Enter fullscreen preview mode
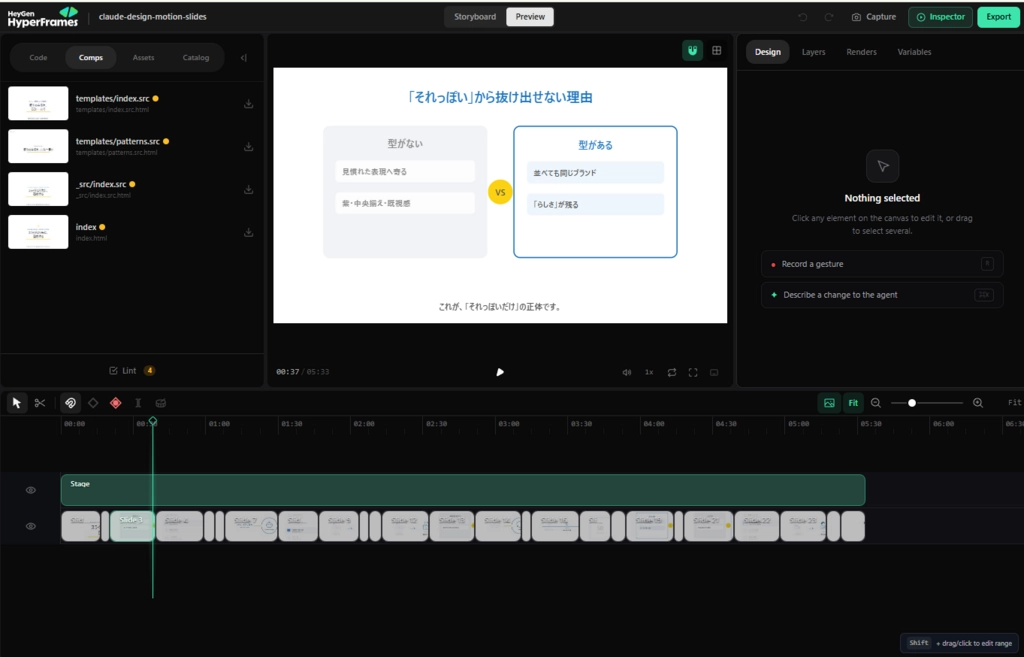Image resolution: width=1024 pixels, height=657 pixels. (x=693, y=372)
